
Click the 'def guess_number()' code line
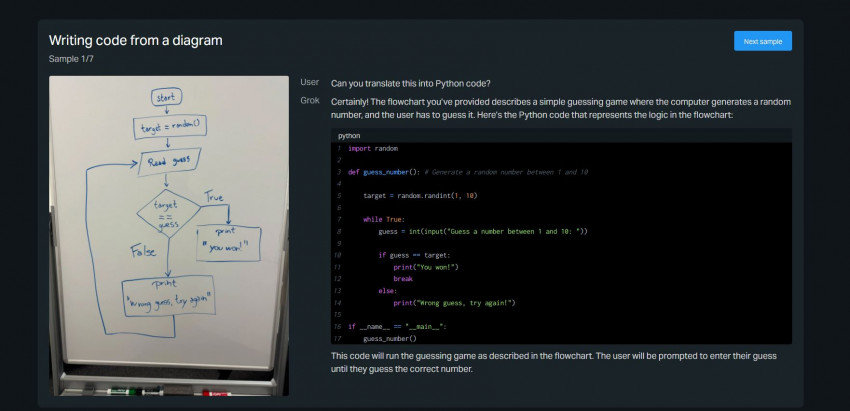pyautogui.click(x=385, y=172)
